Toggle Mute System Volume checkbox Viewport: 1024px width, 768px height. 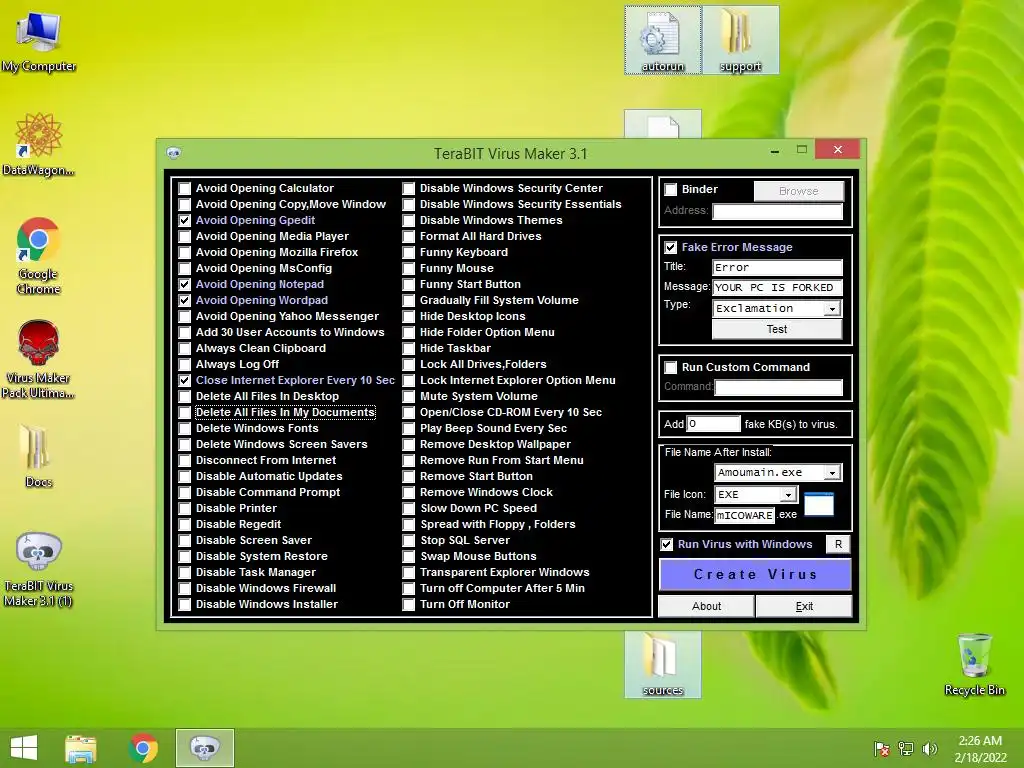[409, 396]
